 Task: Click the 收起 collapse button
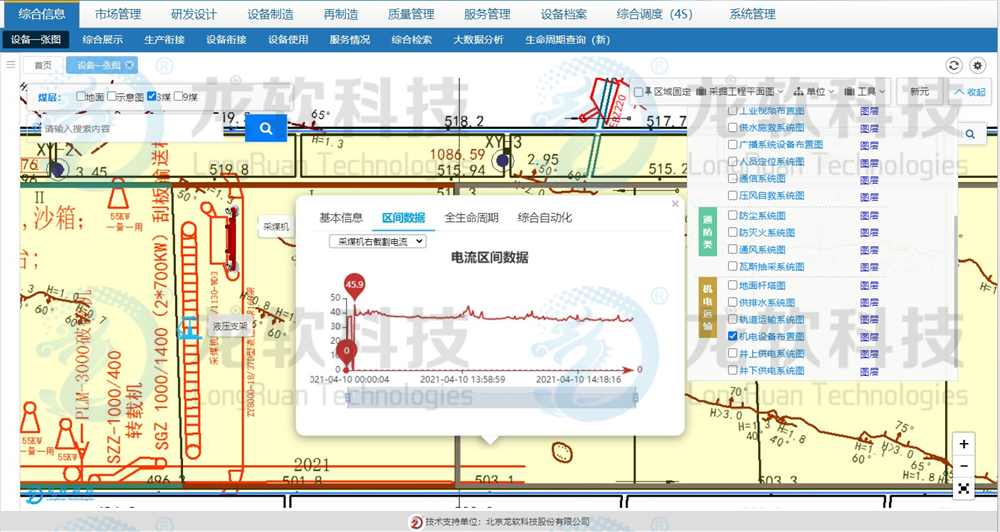point(969,92)
